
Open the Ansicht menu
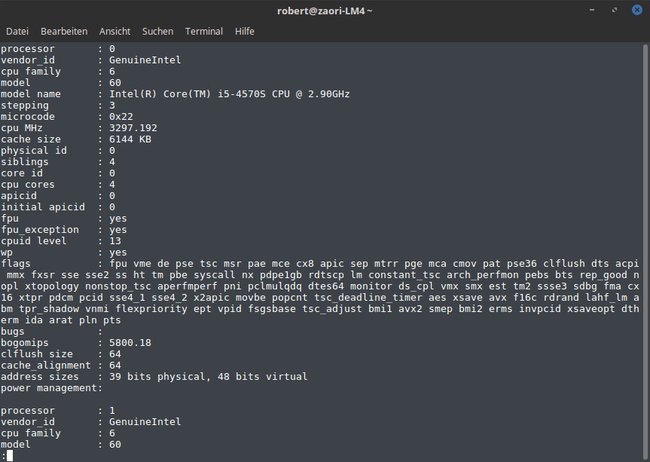click(115, 31)
